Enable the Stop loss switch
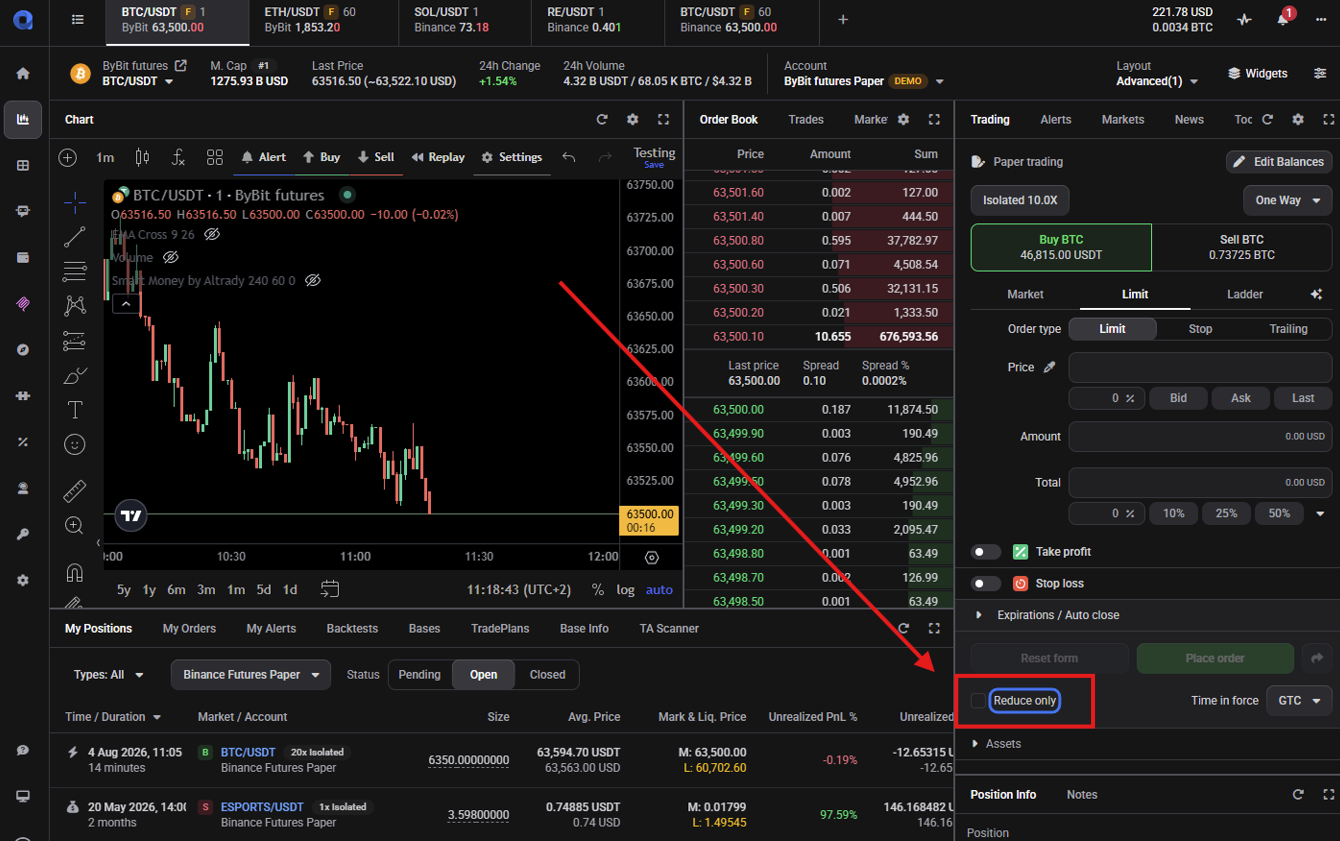 [x=986, y=583]
